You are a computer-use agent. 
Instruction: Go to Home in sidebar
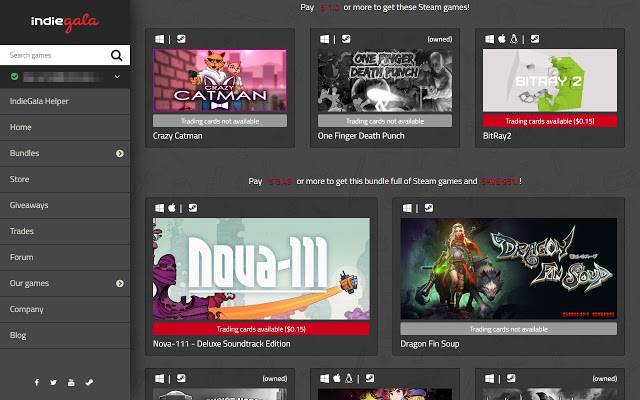(65, 127)
